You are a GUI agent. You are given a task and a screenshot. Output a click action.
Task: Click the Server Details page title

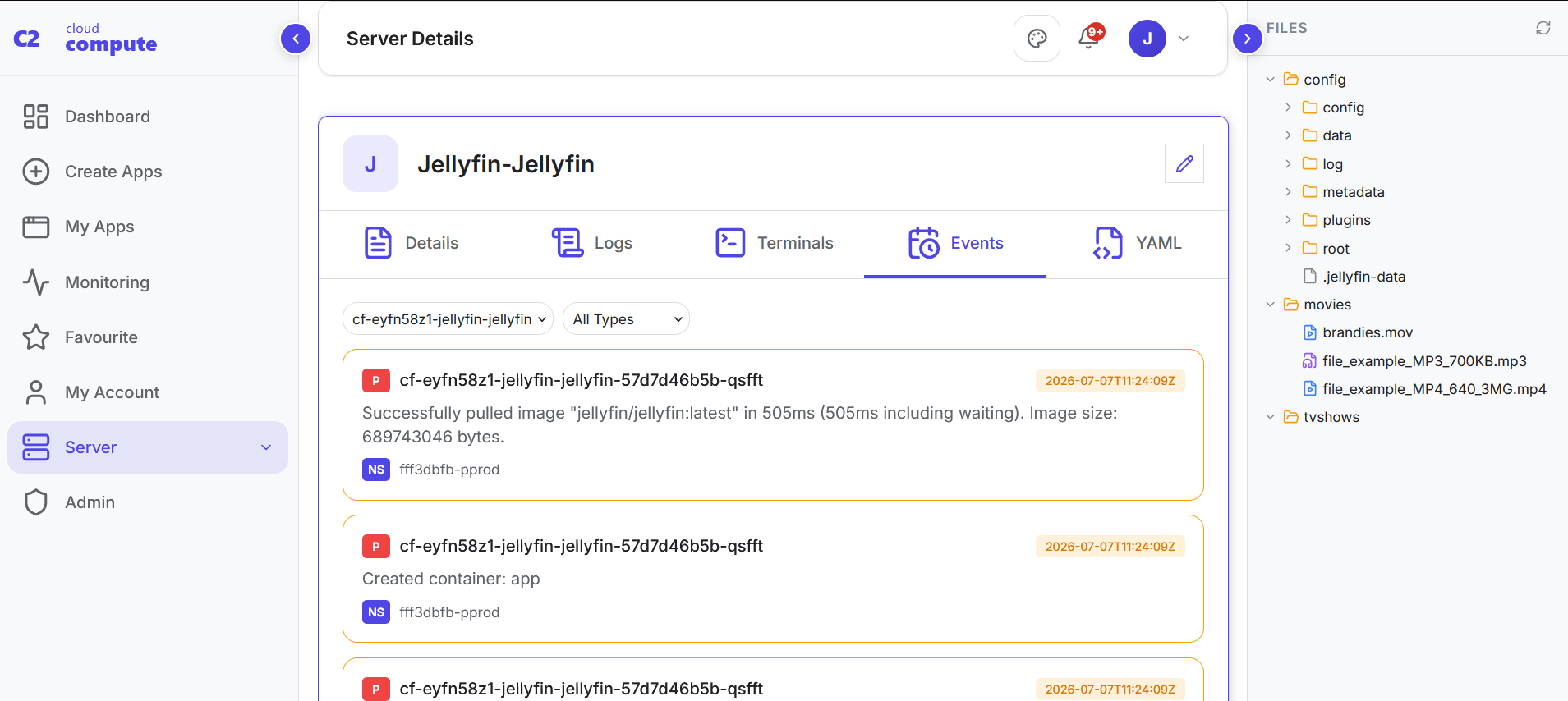(x=410, y=39)
